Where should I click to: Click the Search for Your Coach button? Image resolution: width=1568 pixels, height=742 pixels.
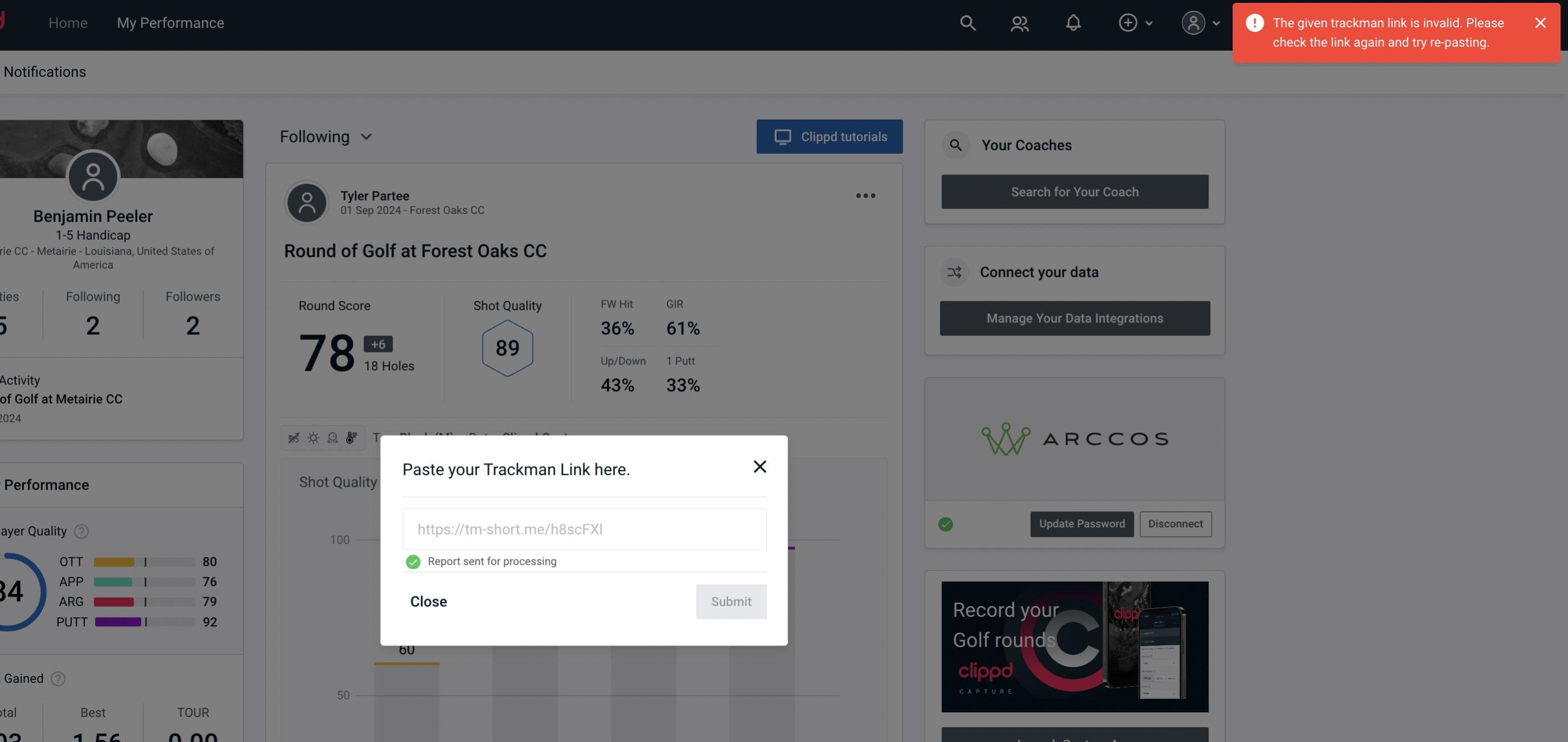[x=1075, y=192]
